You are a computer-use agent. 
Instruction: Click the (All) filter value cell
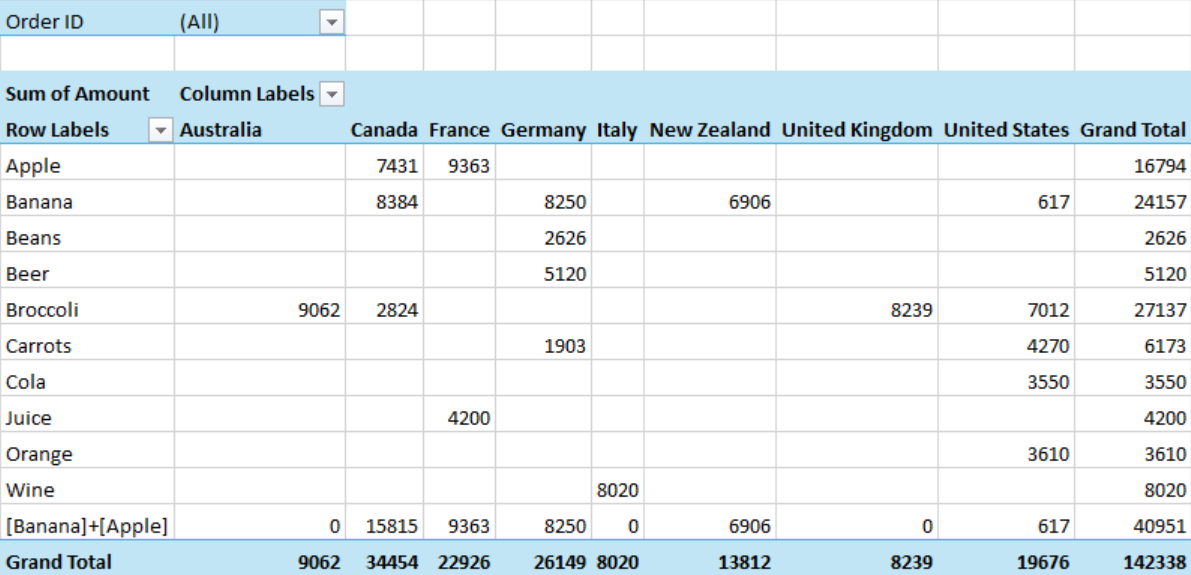point(200,22)
